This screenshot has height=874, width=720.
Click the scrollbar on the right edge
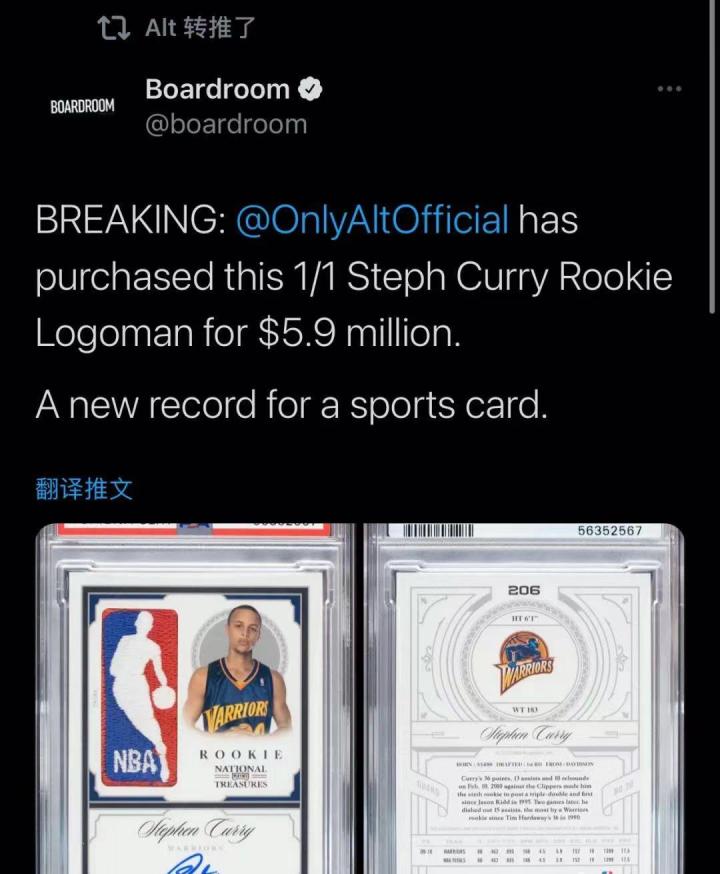pyautogui.click(x=713, y=156)
